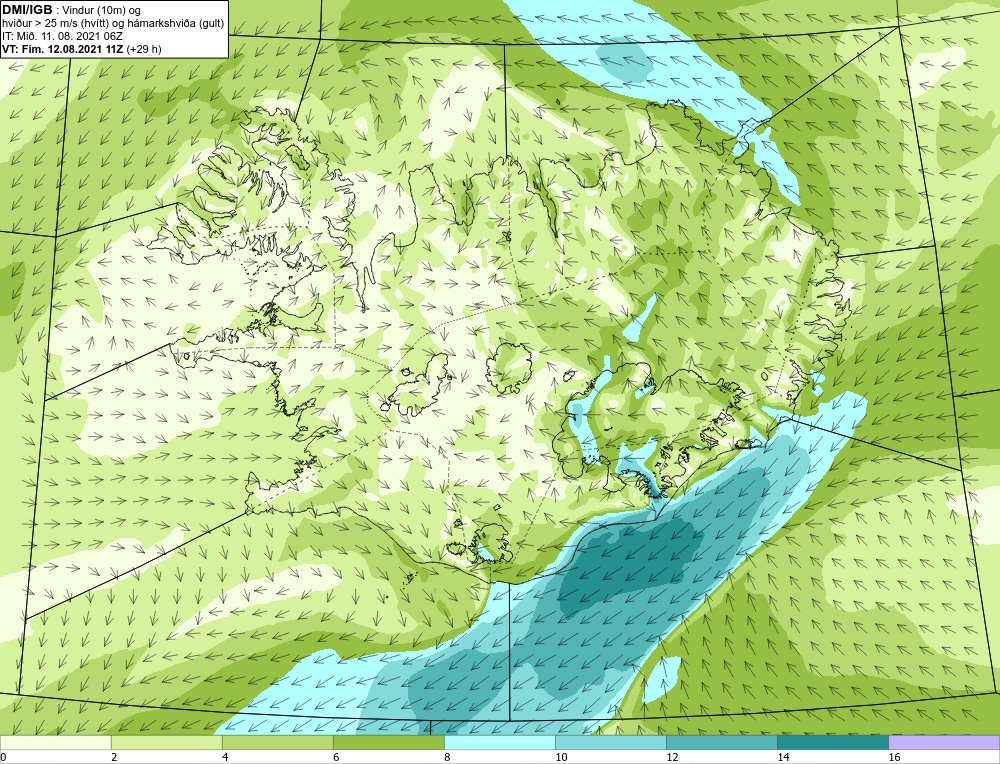Click the "IT: Mið. 11. 08. 2021 06Z" line

62,36
